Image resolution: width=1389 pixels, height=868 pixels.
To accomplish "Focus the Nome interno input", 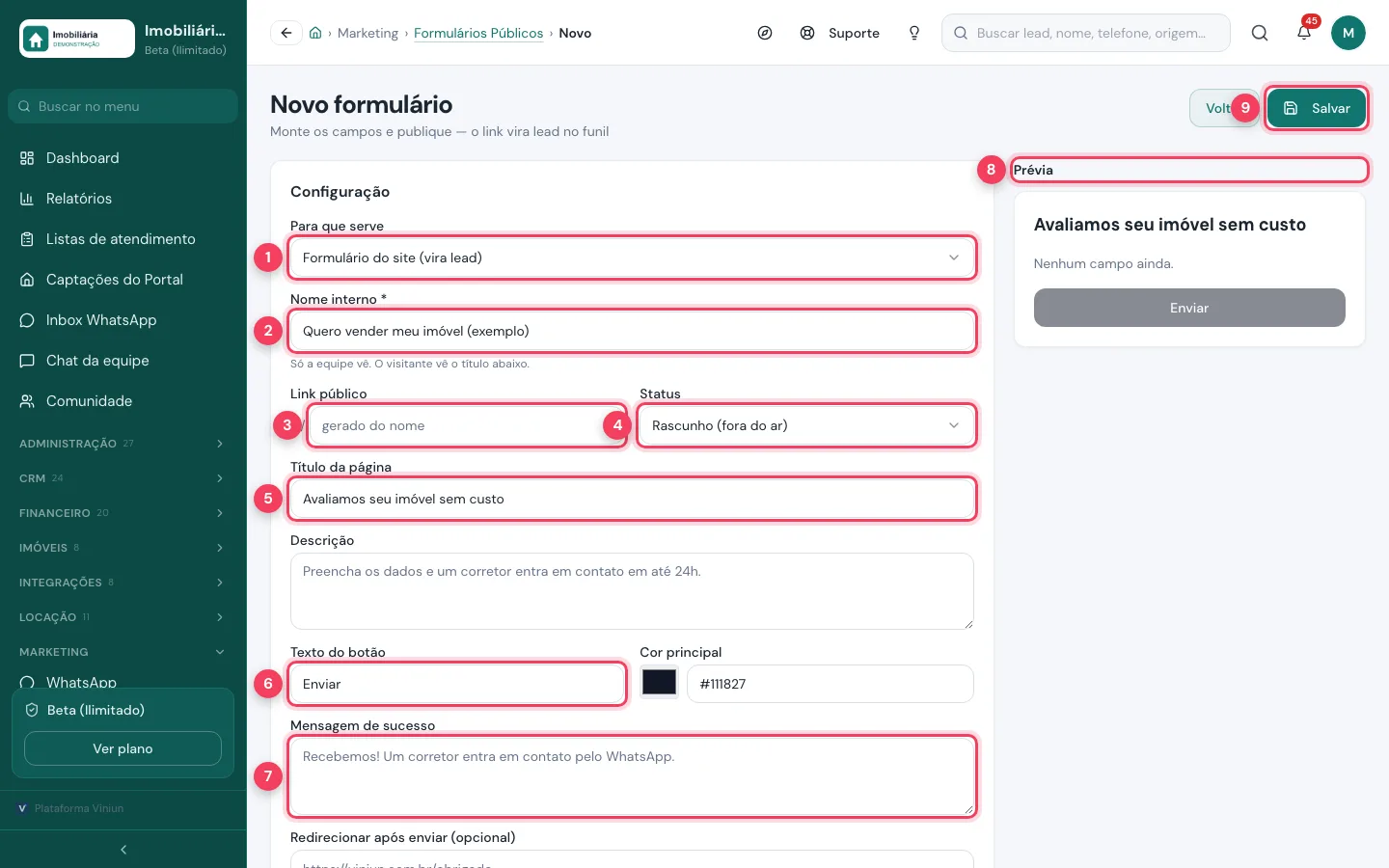I will point(632,331).
